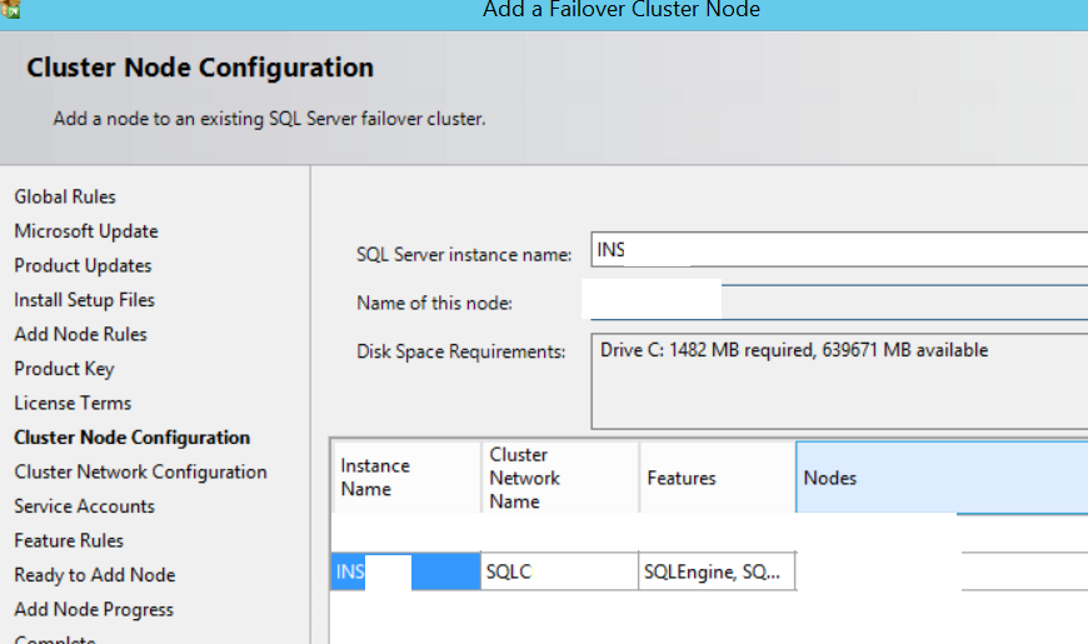Click the Name of this node field
This screenshot has width=1088, height=644.
pos(840,302)
